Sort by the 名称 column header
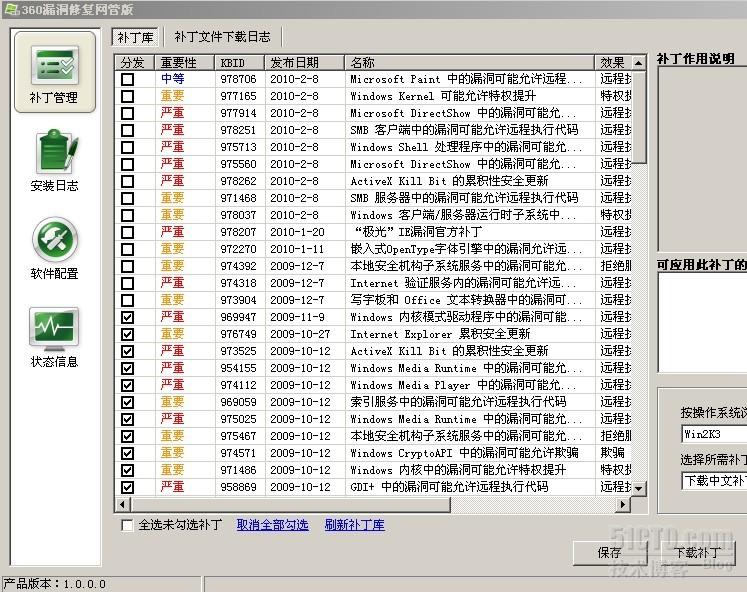The width and height of the screenshot is (747, 592). tap(469, 62)
